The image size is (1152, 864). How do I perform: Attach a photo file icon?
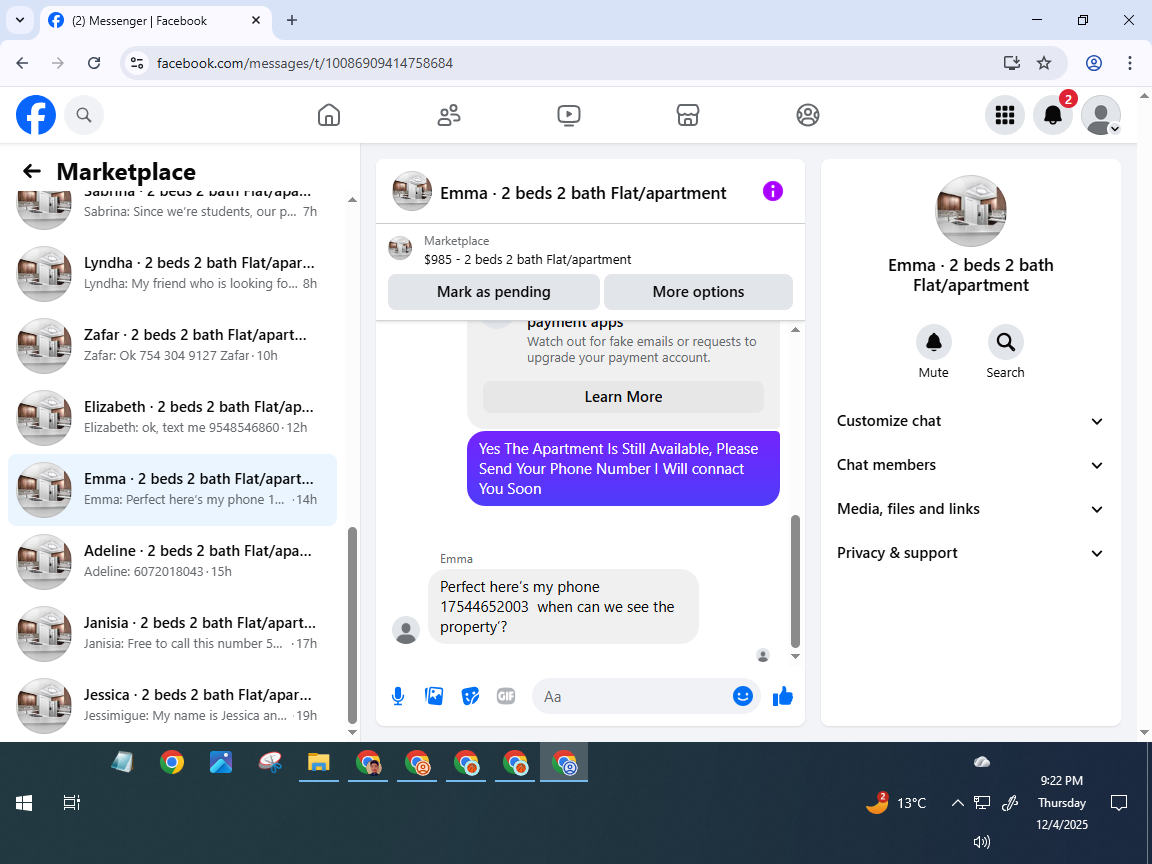coord(434,696)
